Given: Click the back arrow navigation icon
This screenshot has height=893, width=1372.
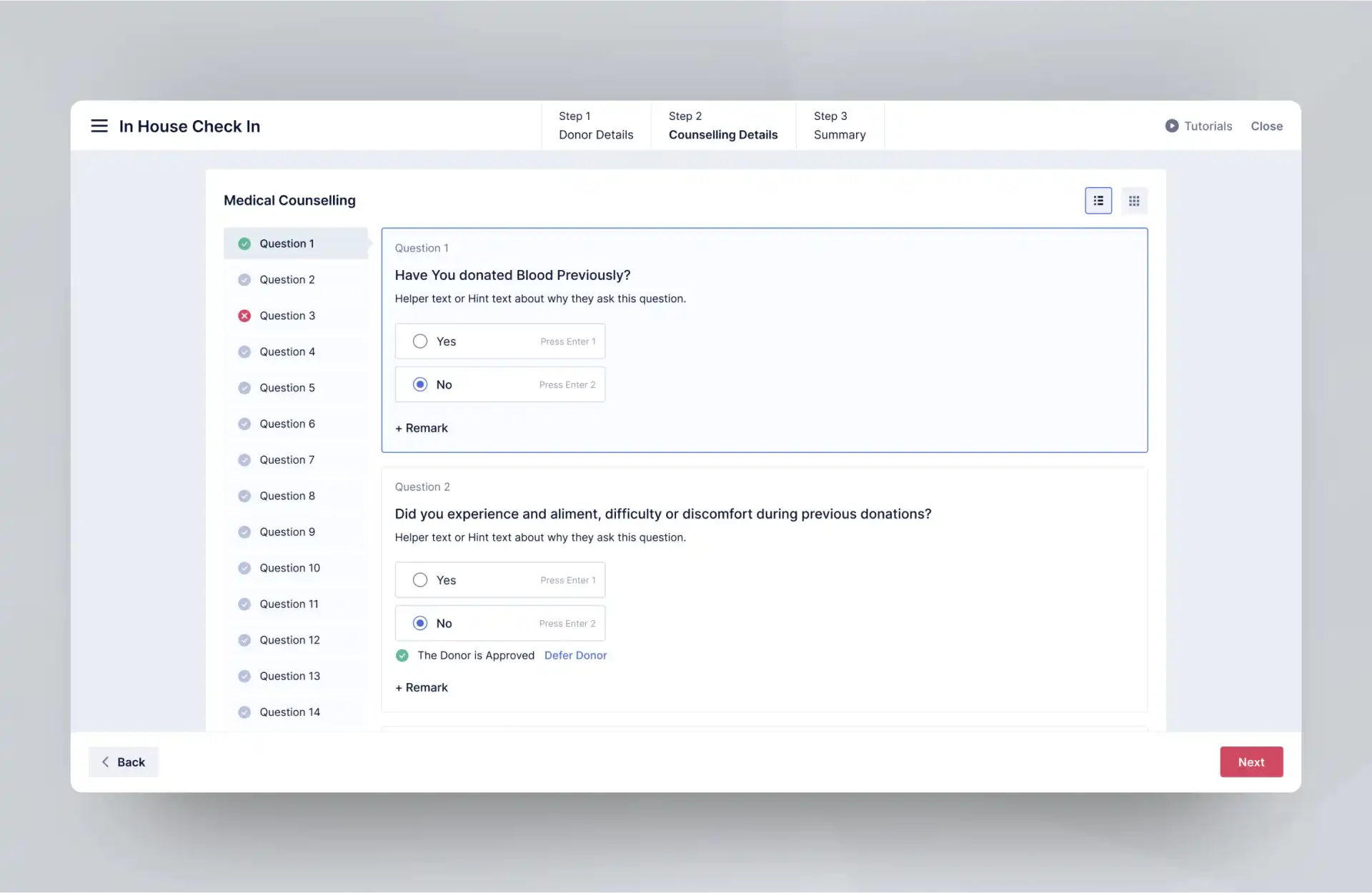Looking at the screenshot, I should click(x=105, y=761).
